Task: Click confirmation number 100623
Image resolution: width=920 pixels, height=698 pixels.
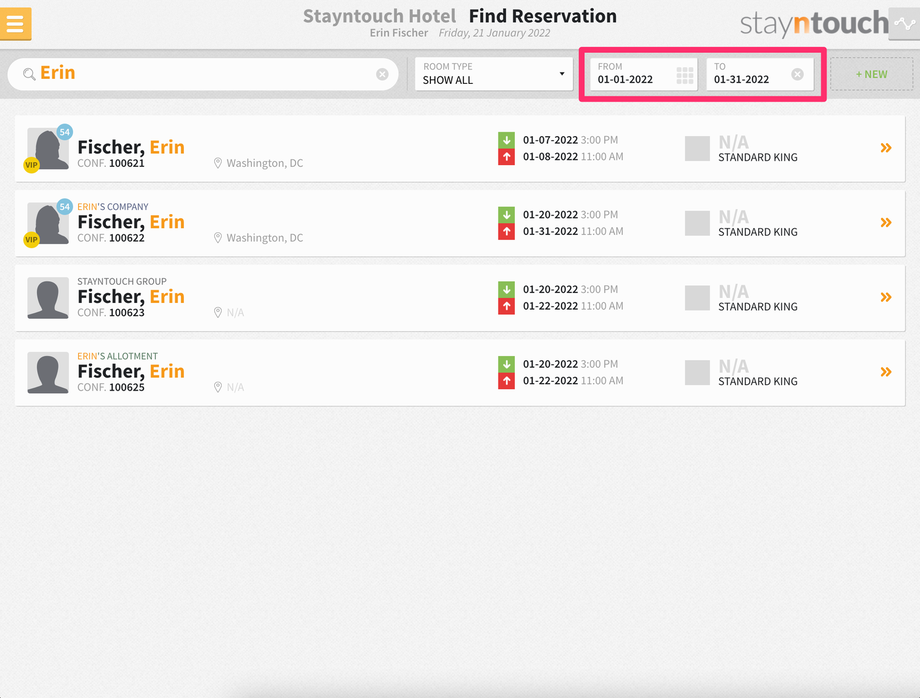Action: (127, 313)
